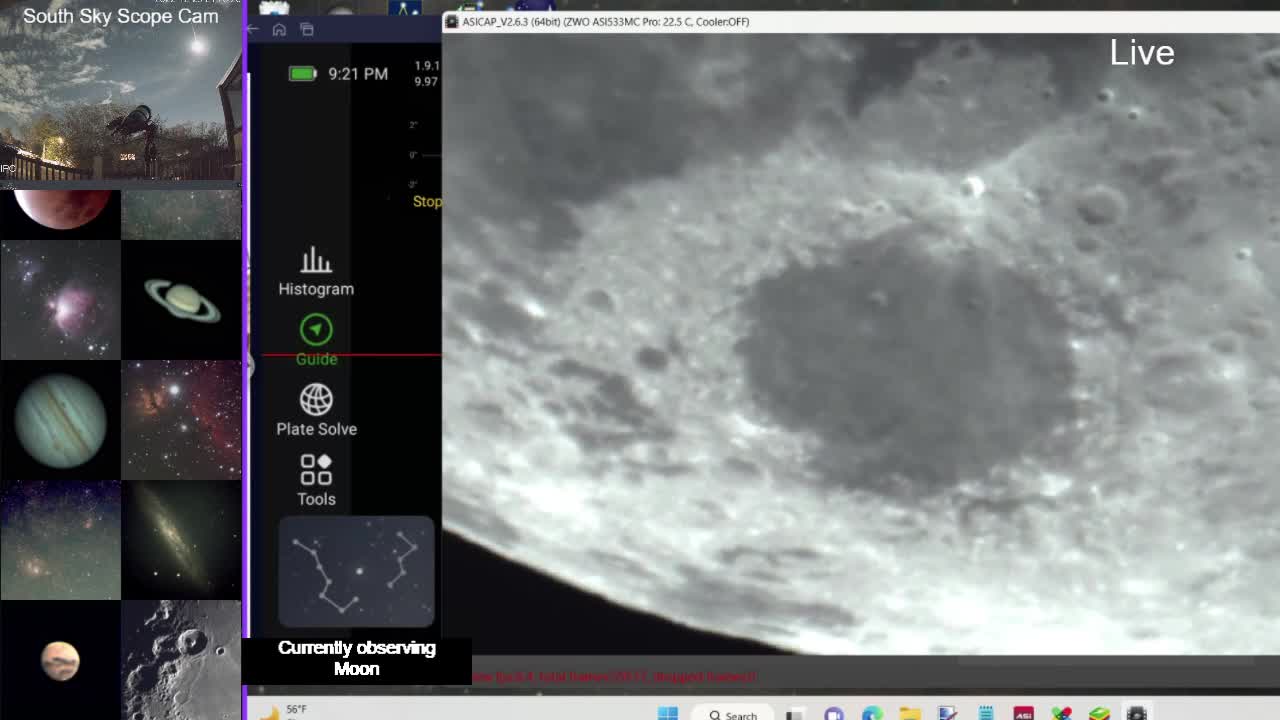Open the red ASI app taskbar icon
This screenshot has height=720, width=1280.
click(1023, 714)
